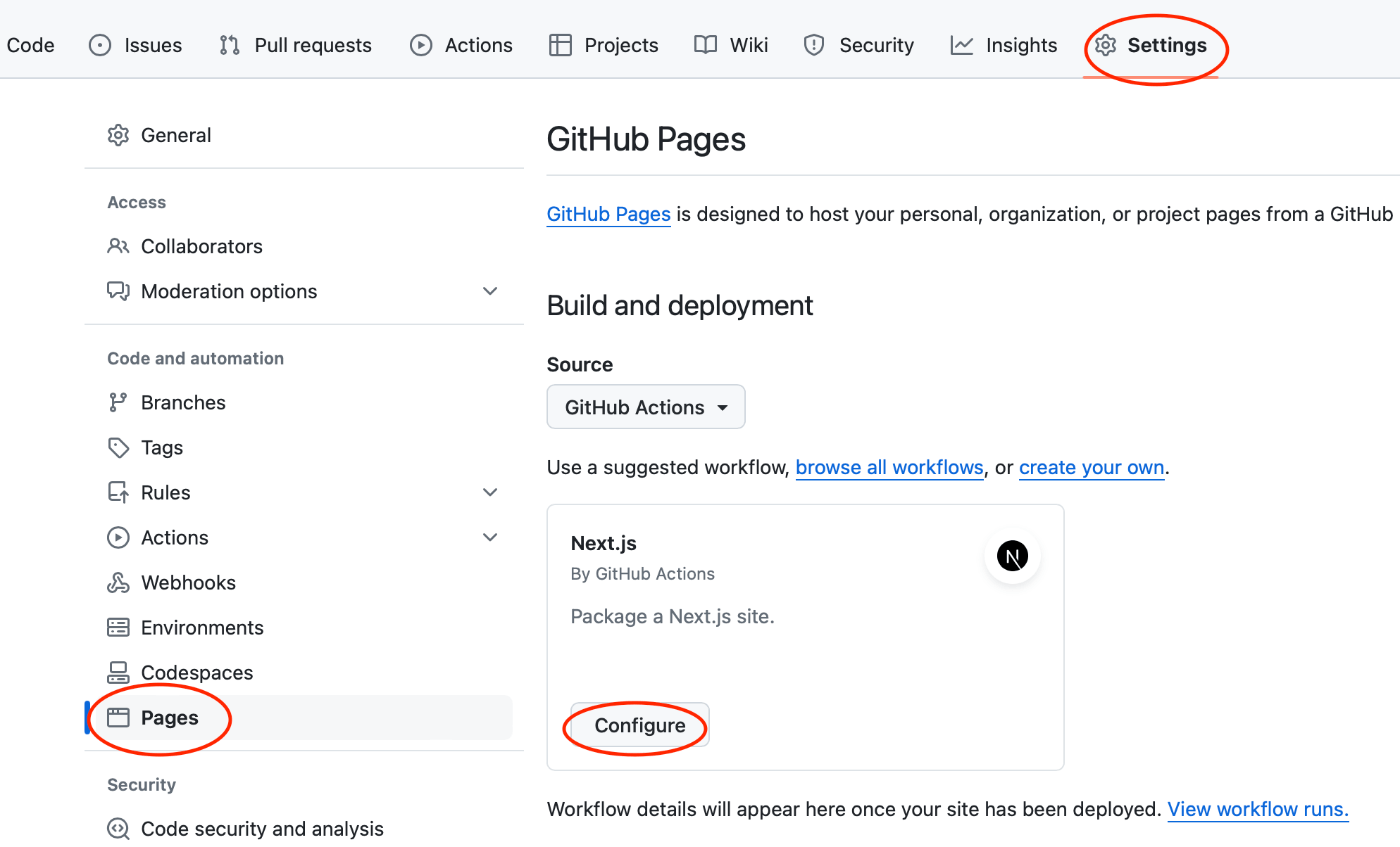Image resolution: width=1400 pixels, height=847 pixels.
Task: Open Codespaces settings label
Action: (197, 672)
